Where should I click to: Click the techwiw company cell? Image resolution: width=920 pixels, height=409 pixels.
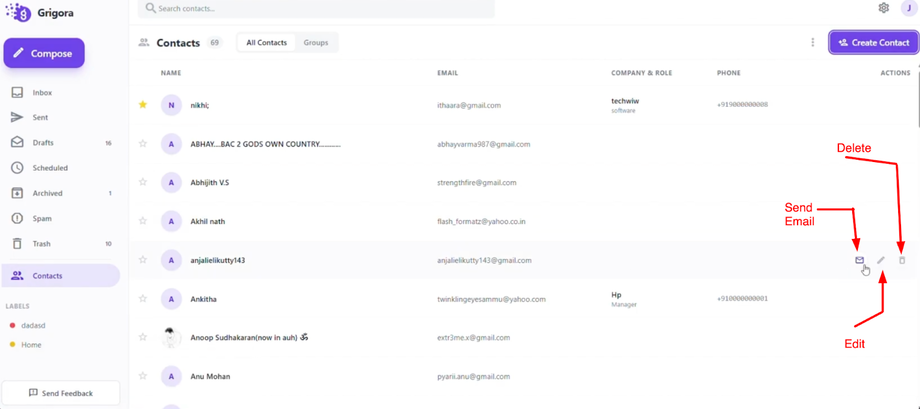(625, 105)
